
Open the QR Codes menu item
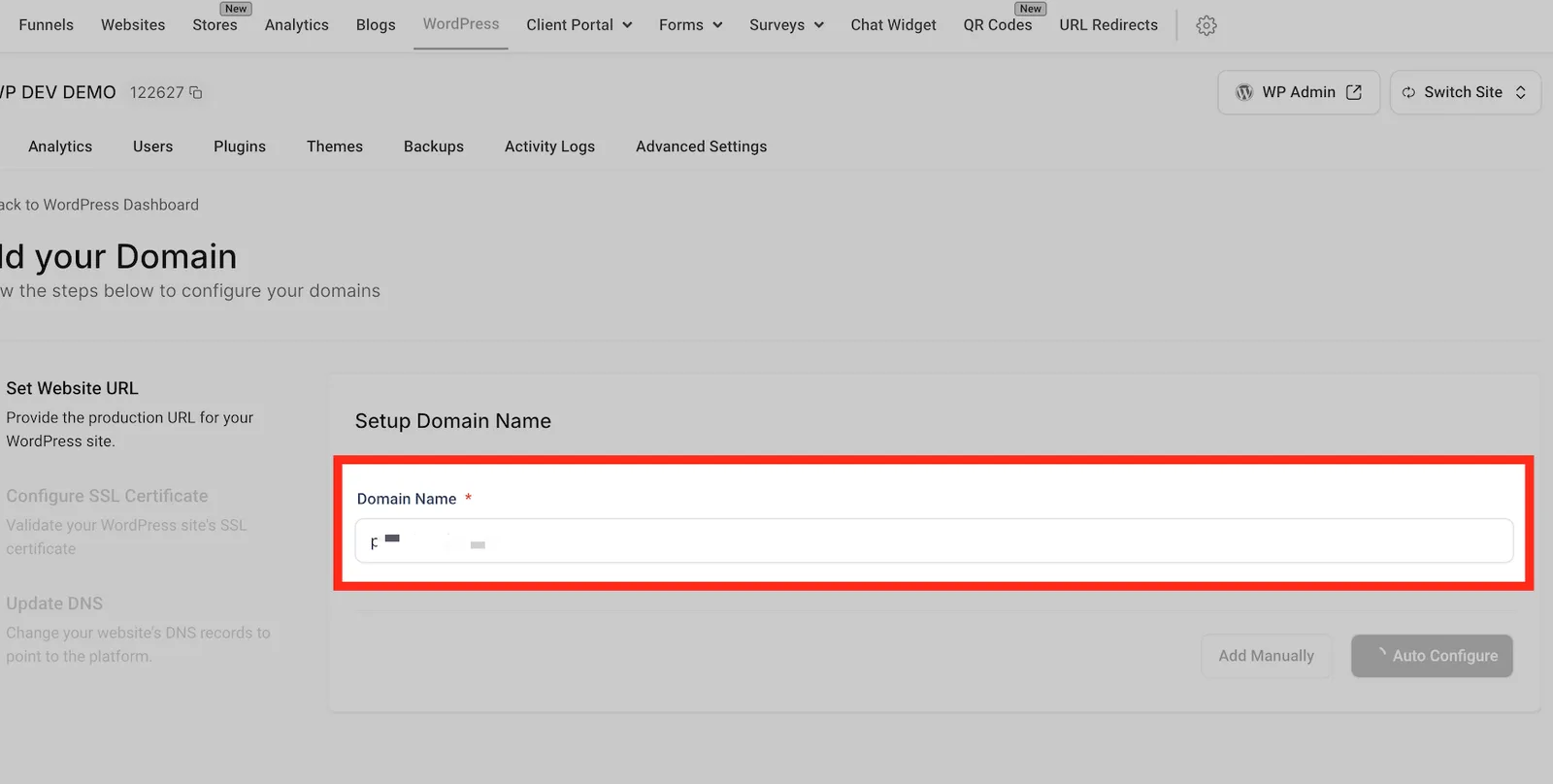(998, 25)
